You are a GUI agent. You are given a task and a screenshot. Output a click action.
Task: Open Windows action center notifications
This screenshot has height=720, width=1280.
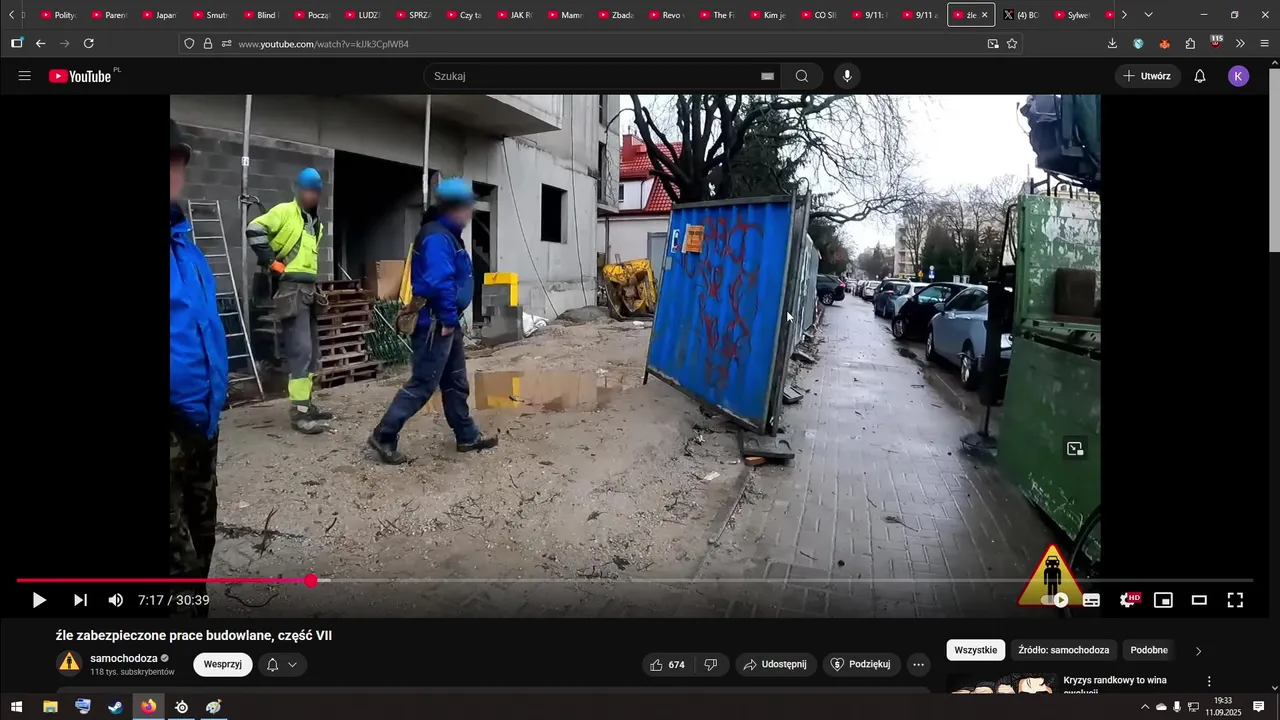pyautogui.click(x=1259, y=707)
